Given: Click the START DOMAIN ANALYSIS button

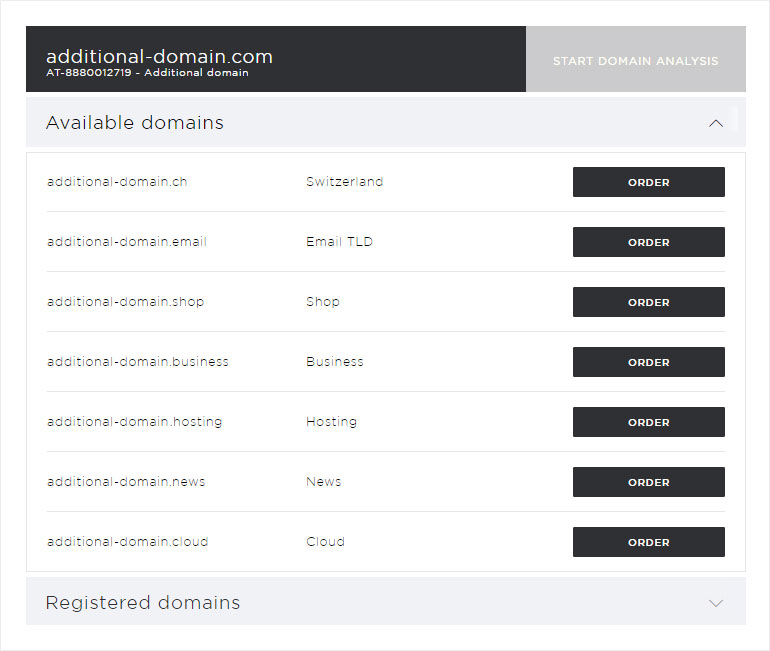Looking at the screenshot, I should coord(635,59).
